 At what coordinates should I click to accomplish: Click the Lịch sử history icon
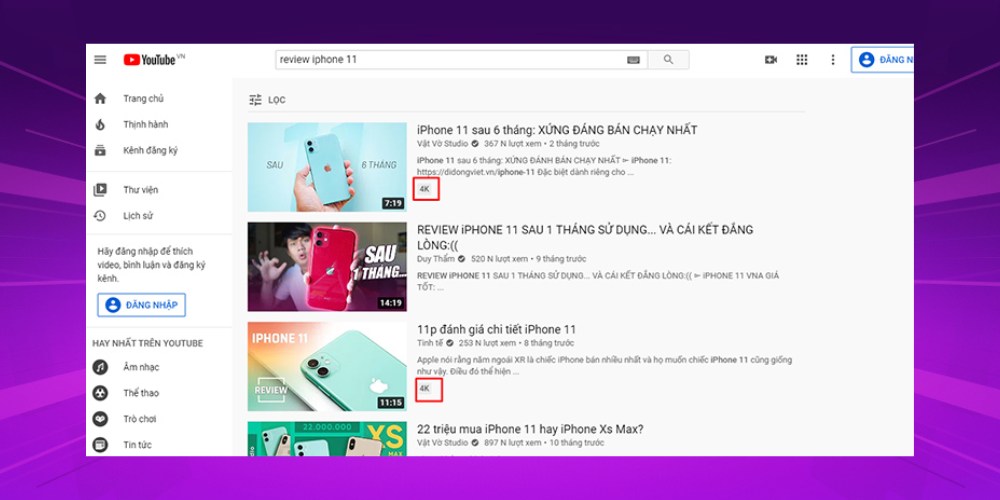pos(100,216)
